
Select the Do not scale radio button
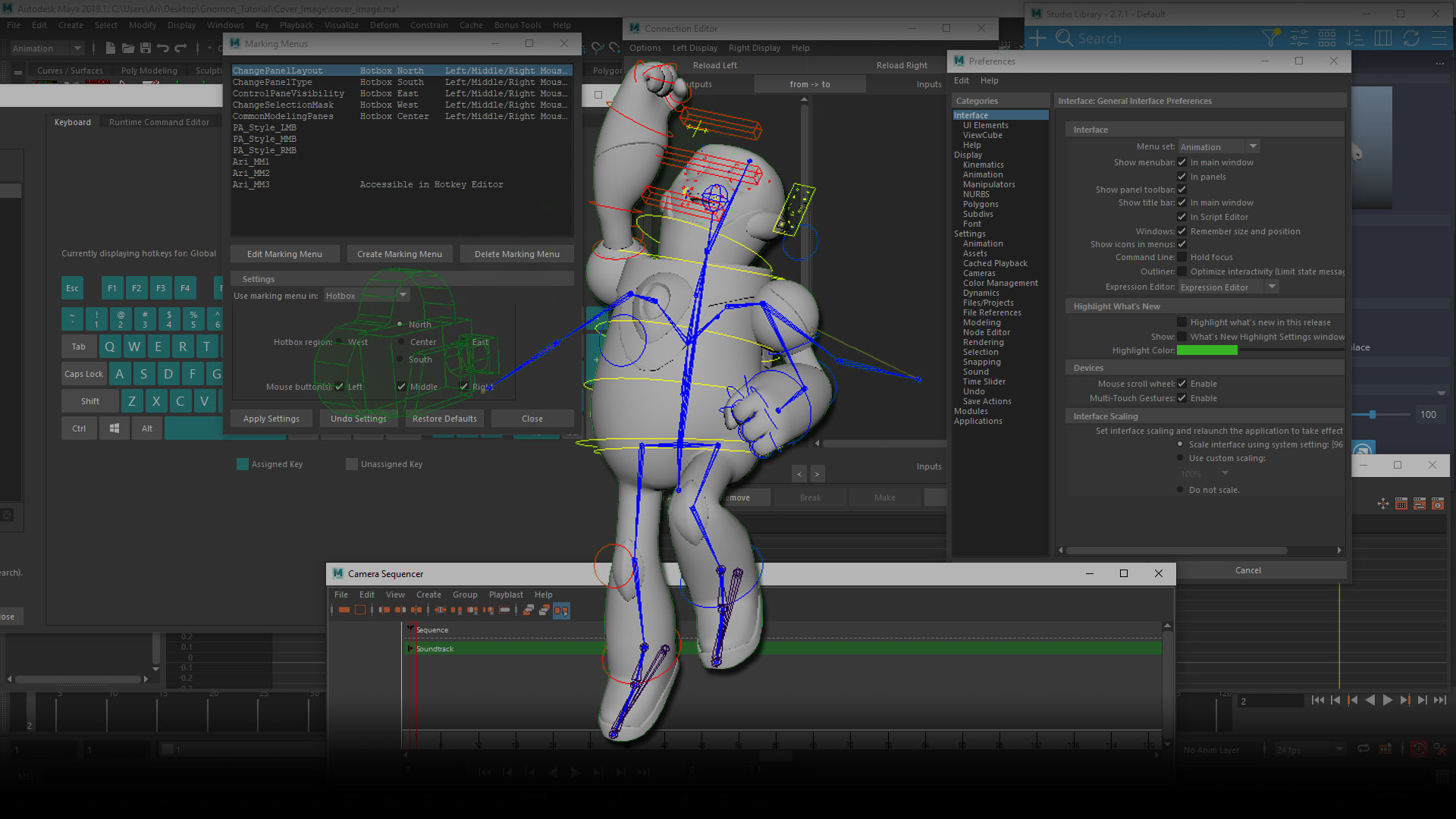(1180, 490)
